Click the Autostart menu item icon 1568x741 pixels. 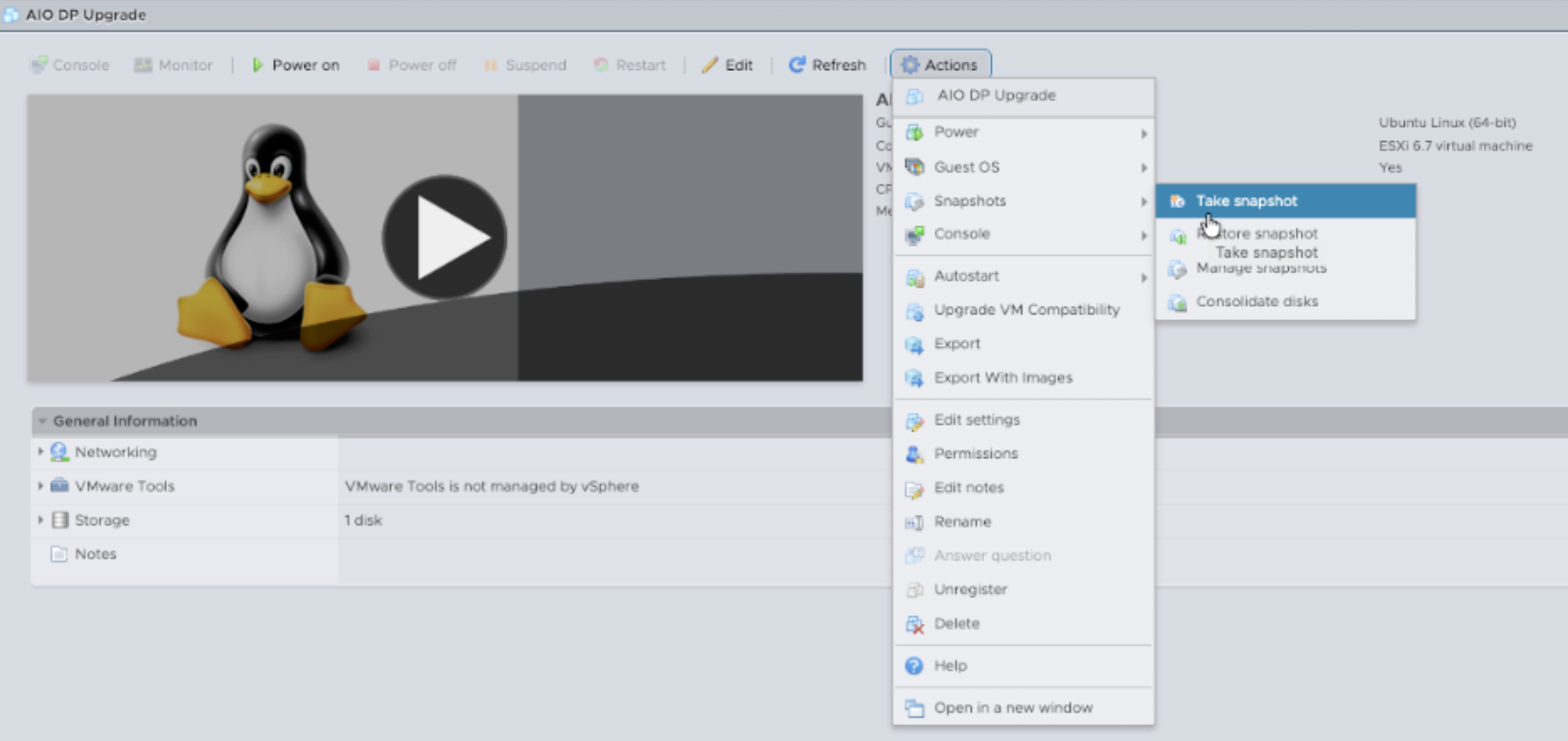point(914,277)
